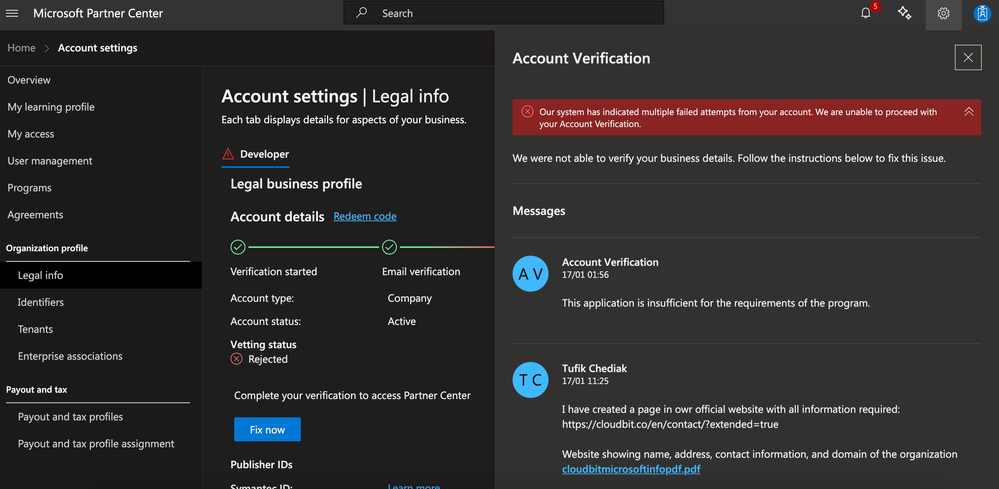Open Tenants page
999x489 pixels.
click(36, 329)
